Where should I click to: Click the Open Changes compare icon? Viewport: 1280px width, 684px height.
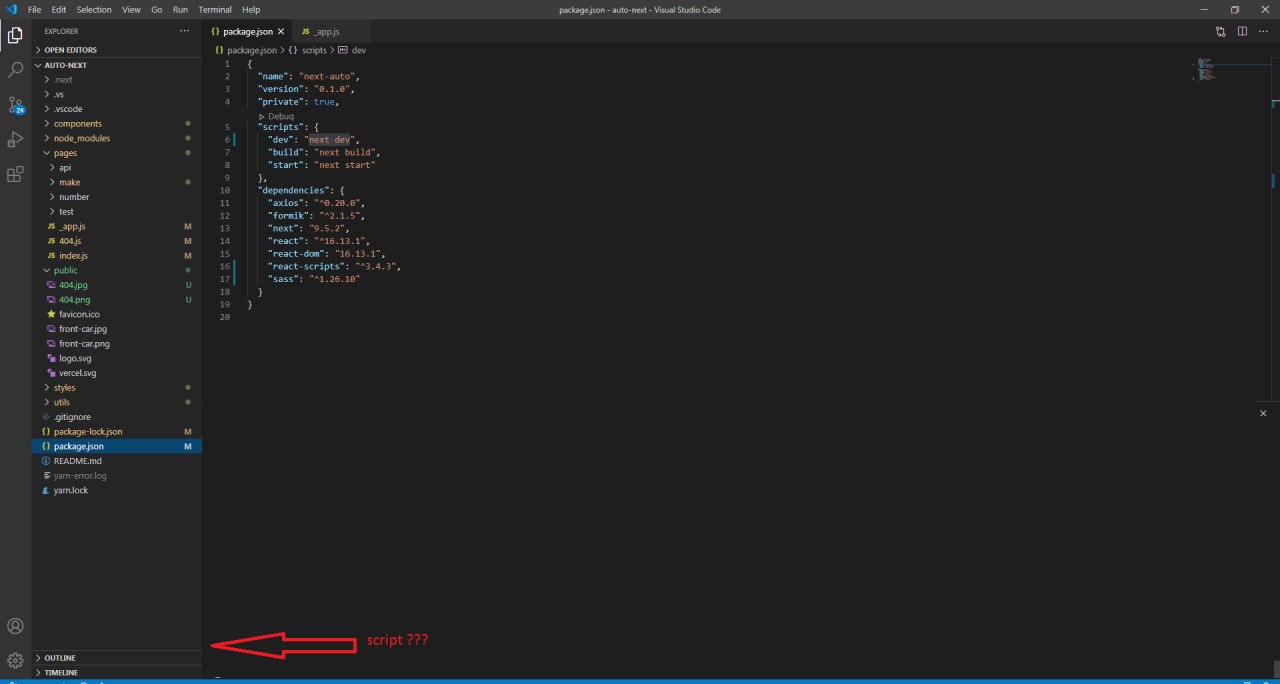(1220, 31)
